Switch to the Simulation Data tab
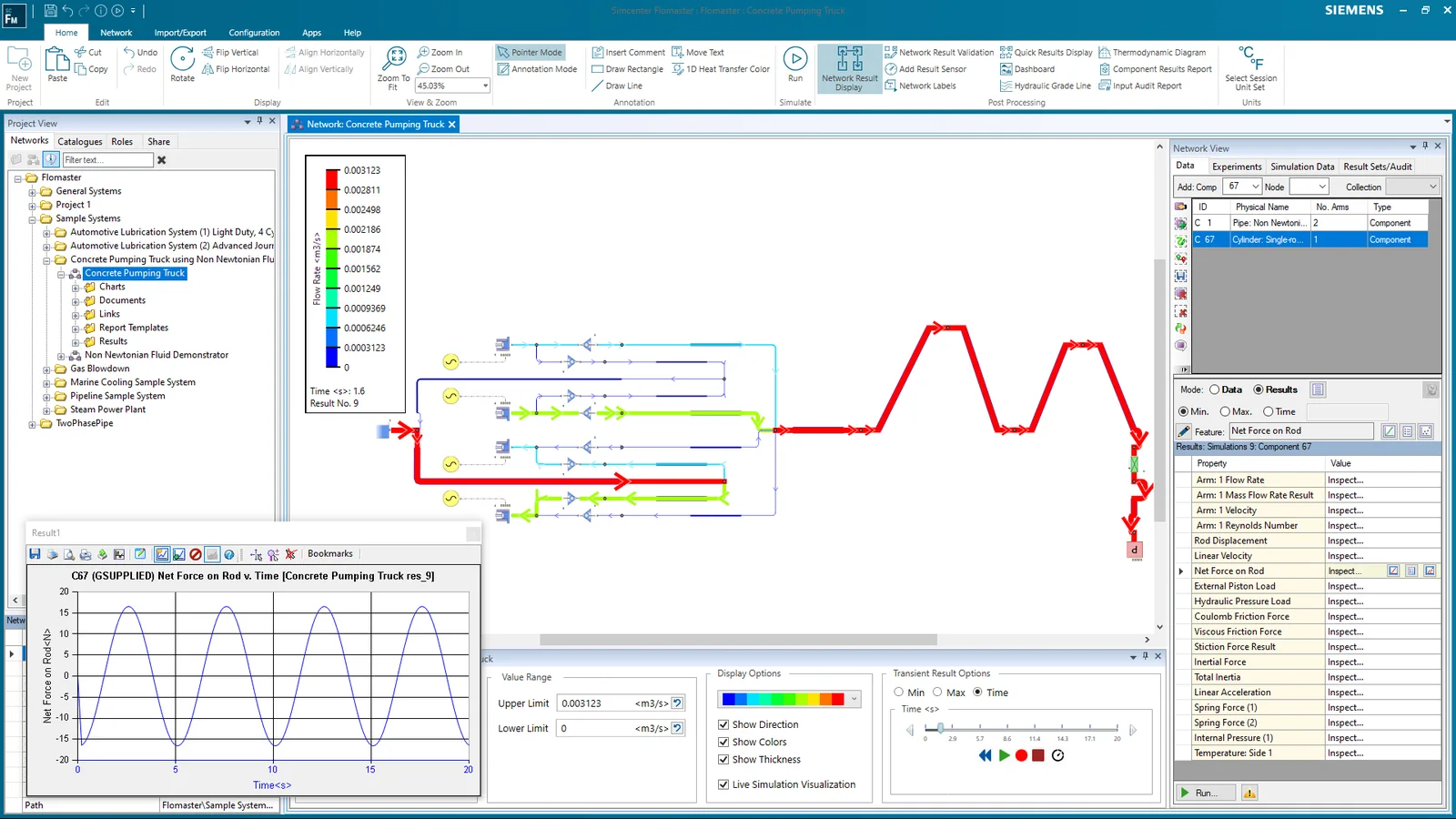This screenshot has height=819, width=1456. [1302, 167]
